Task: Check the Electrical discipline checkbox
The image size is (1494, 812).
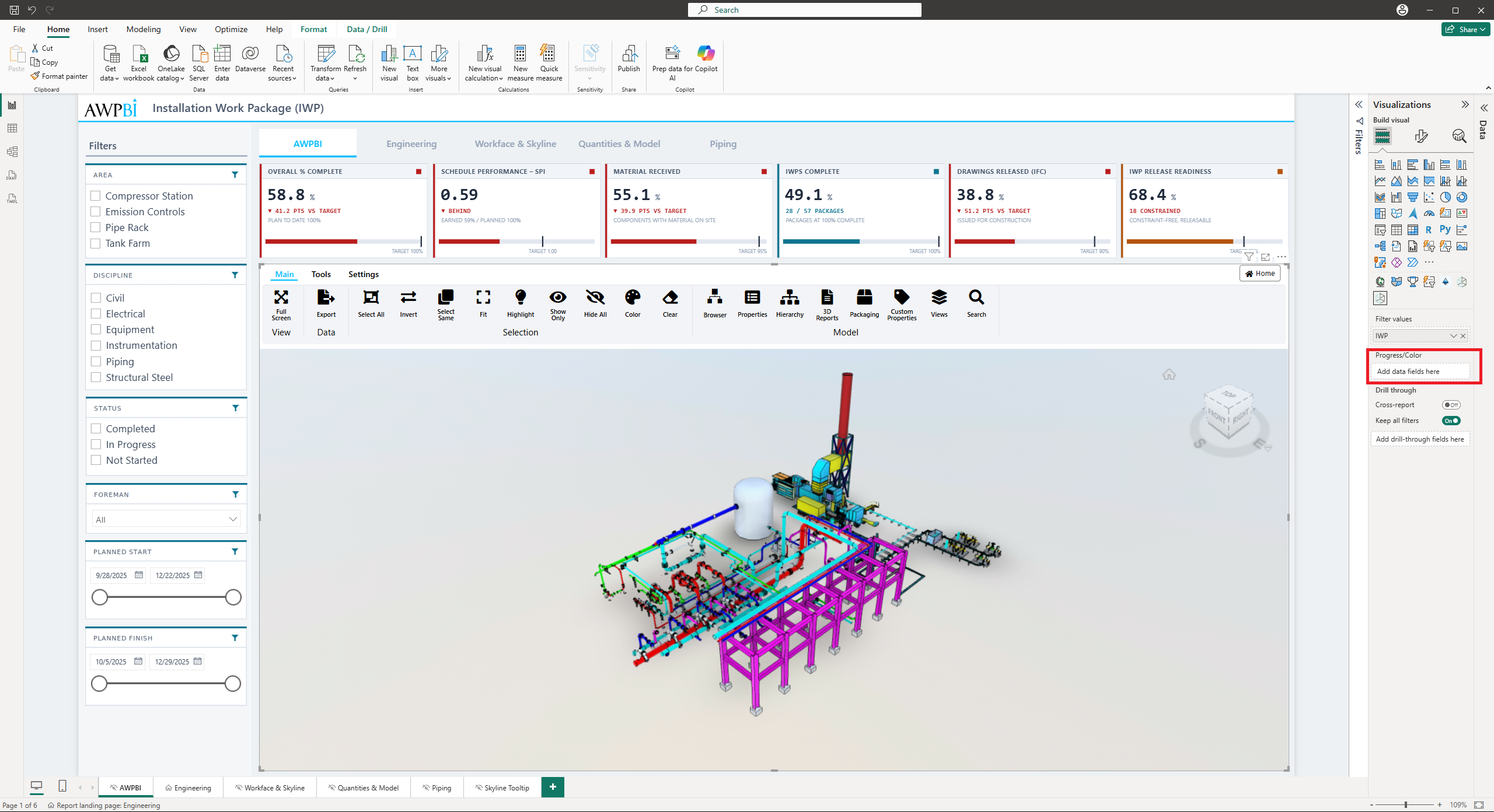Action: point(96,314)
